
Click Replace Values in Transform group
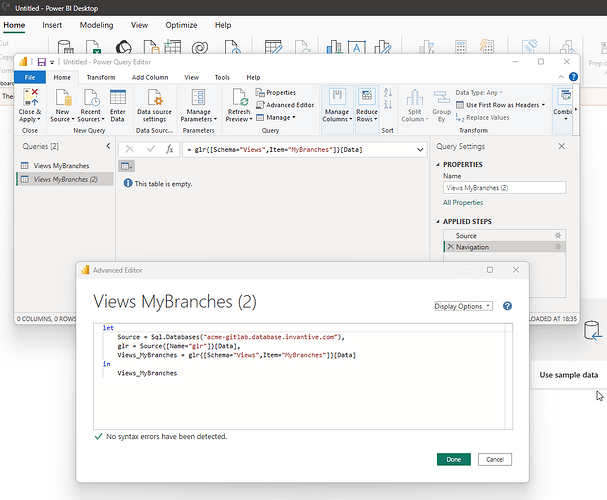(482, 117)
